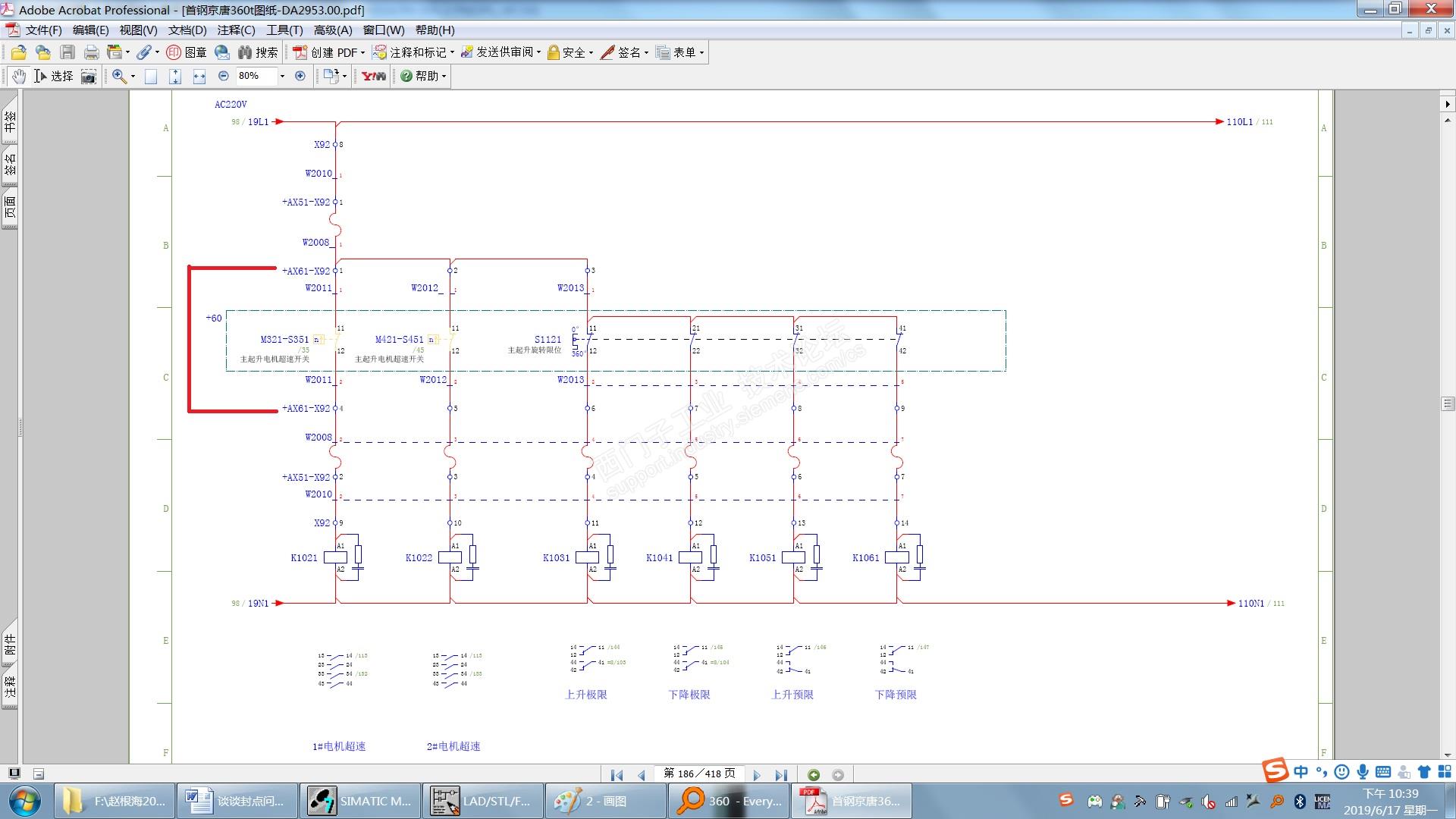Screen dimensions: 1456x819
Task: Open the Document menu
Action: pyautogui.click(x=187, y=30)
